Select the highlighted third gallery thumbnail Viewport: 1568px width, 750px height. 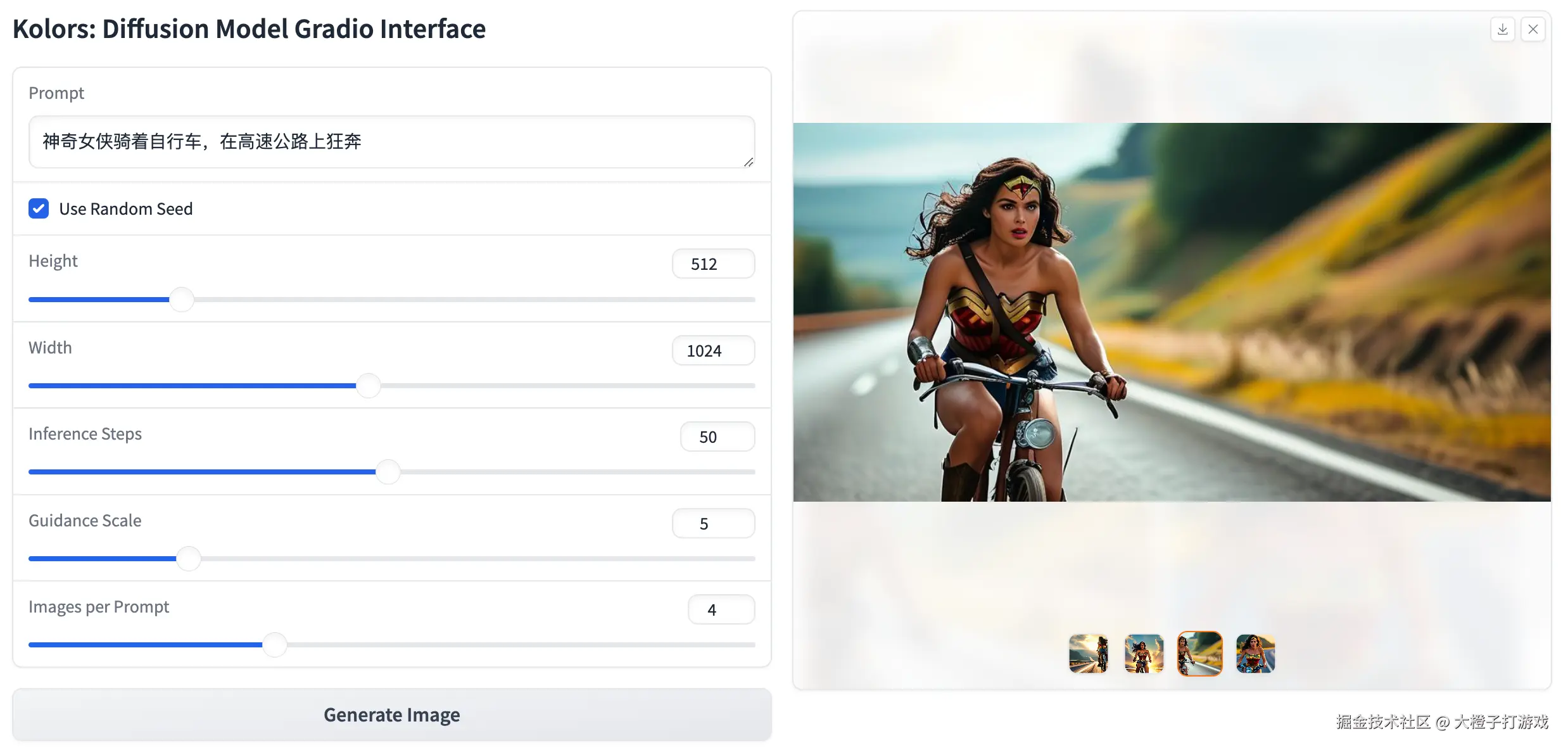(1199, 653)
